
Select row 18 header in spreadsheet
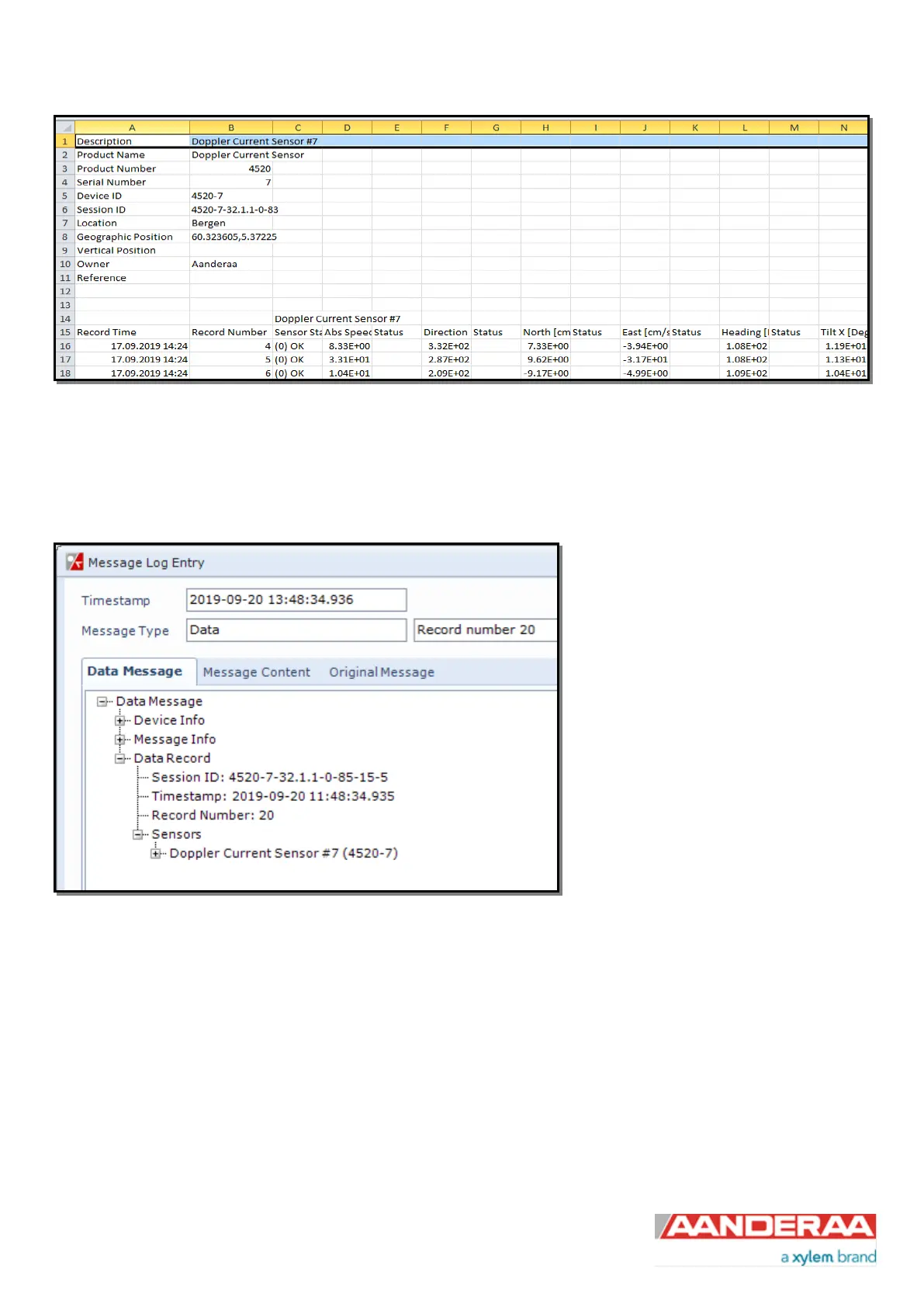(65, 373)
